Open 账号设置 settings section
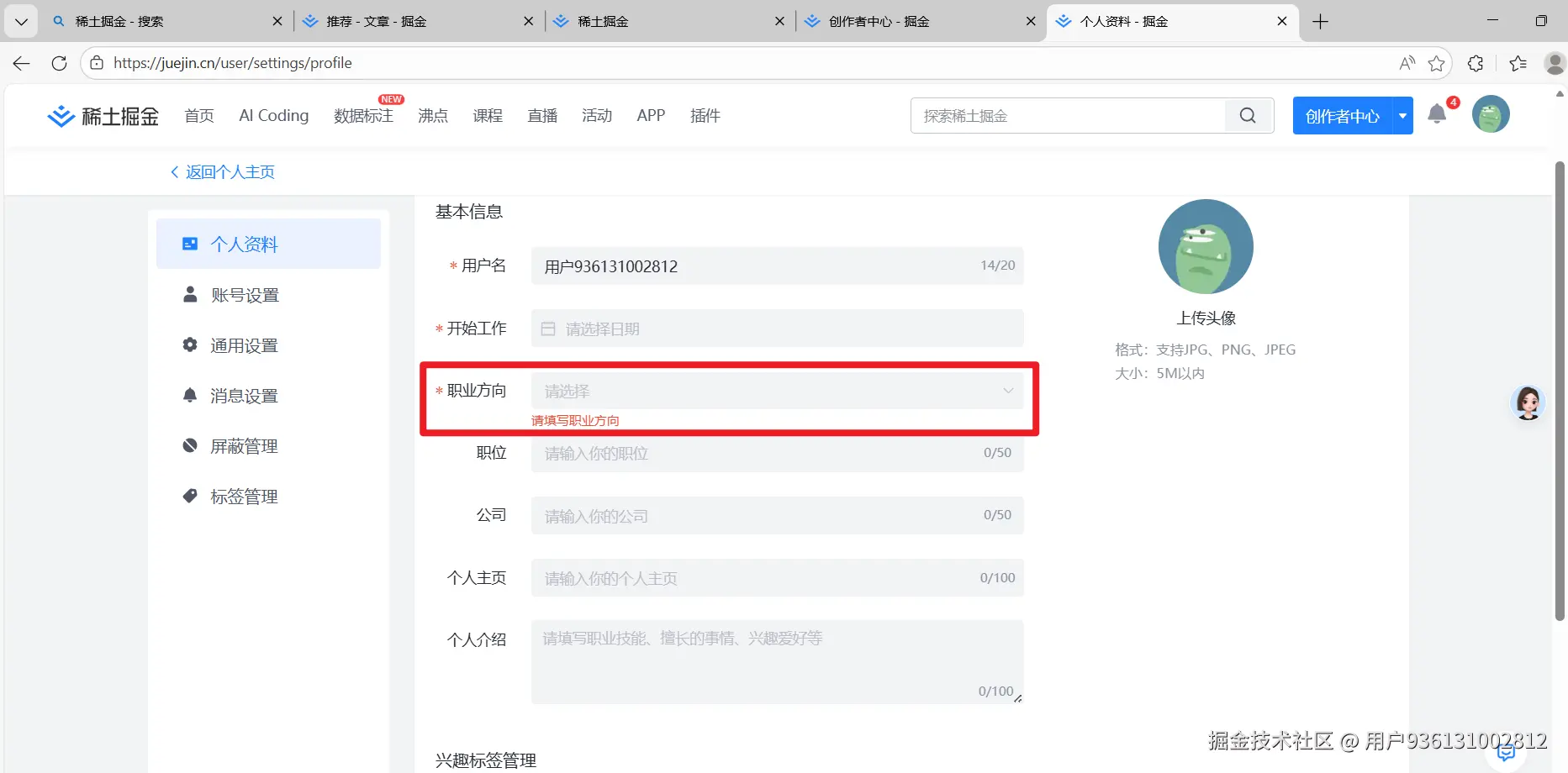 point(244,294)
